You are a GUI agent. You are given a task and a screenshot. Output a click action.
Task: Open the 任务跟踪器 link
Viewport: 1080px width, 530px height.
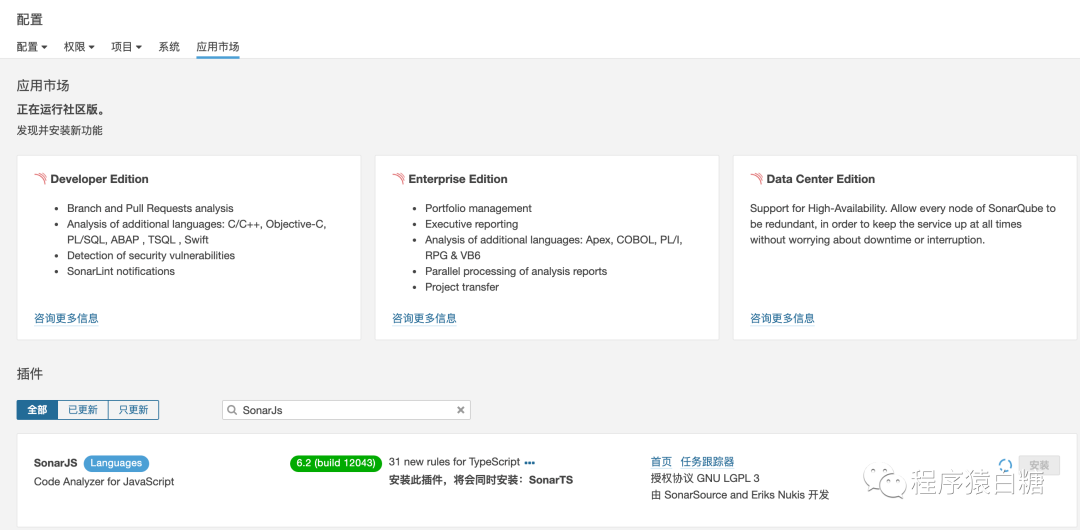[x=707, y=462]
